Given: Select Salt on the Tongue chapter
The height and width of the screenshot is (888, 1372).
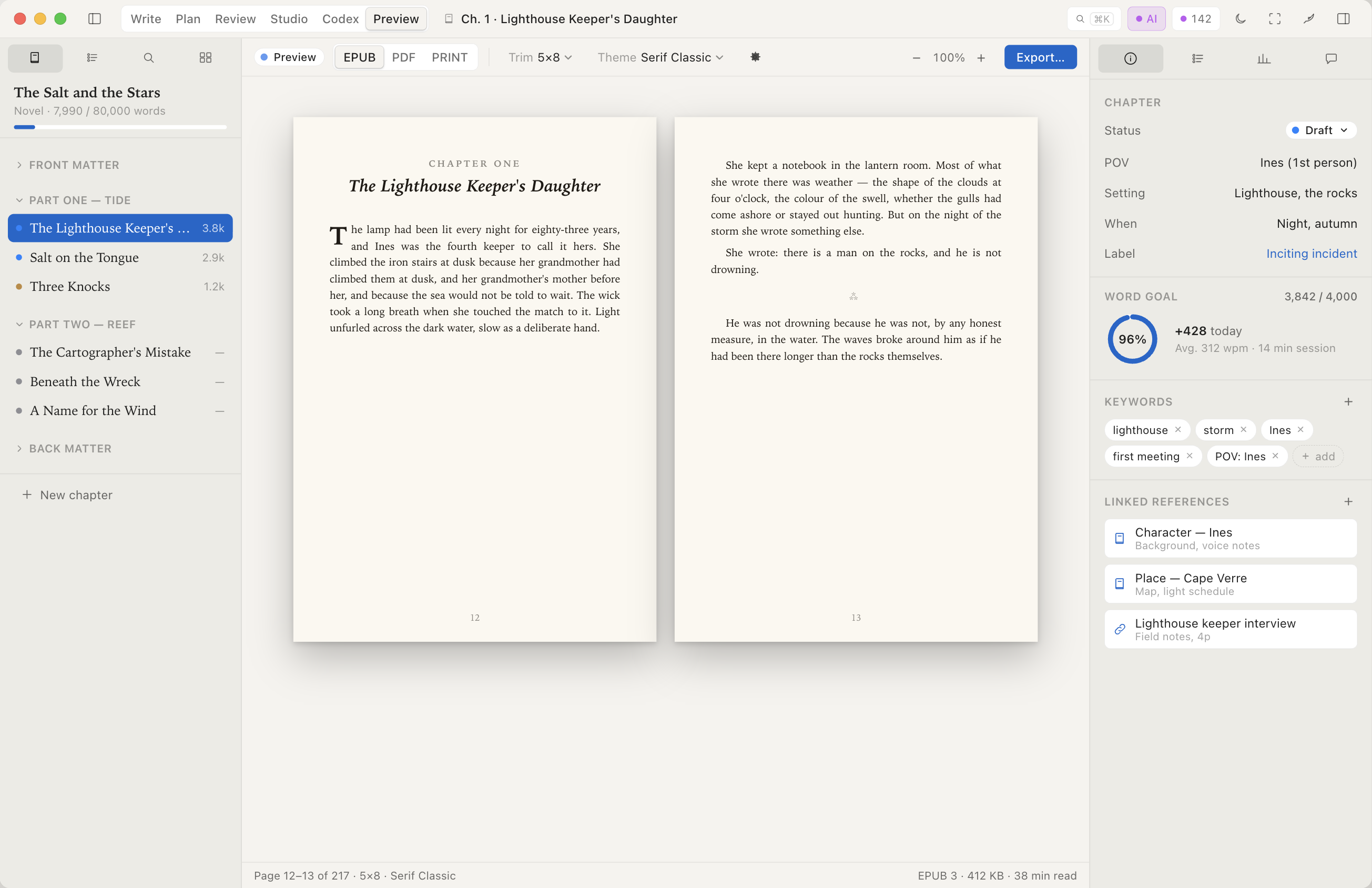Looking at the screenshot, I should (x=120, y=257).
